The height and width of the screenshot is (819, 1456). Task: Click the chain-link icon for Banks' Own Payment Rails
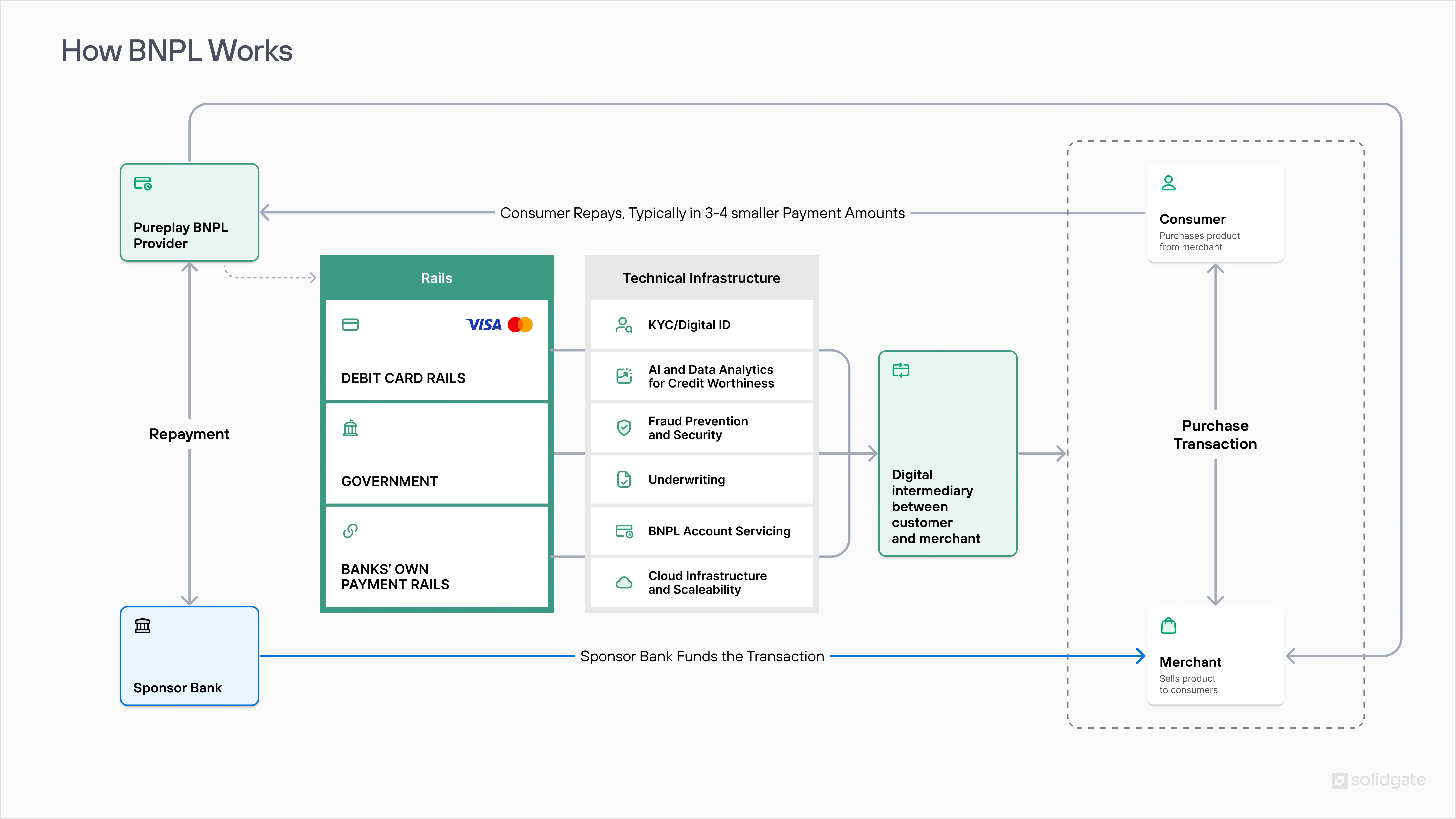coord(350,531)
